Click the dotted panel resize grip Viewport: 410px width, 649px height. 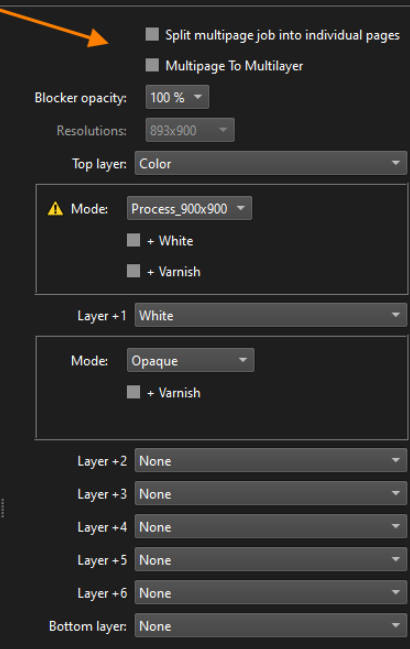pyautogui.click(x=2, y=508)
